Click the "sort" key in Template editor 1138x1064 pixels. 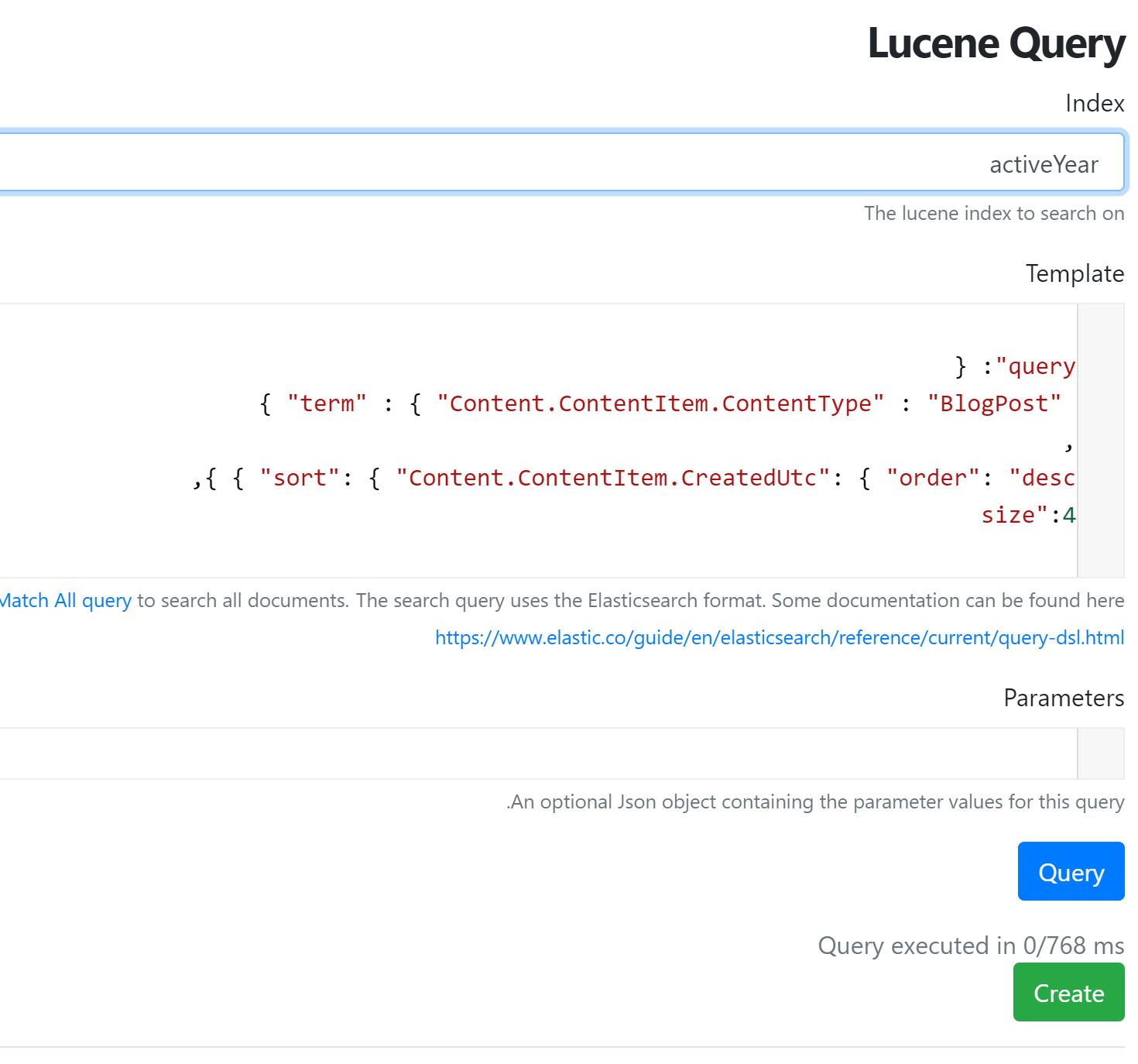299,478
